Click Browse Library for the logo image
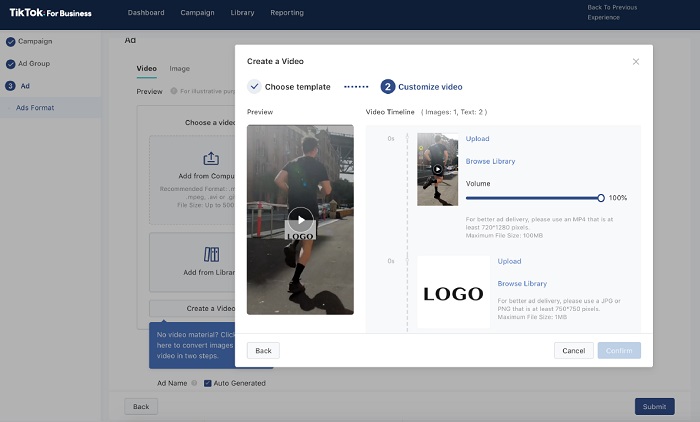 point(522,284)
